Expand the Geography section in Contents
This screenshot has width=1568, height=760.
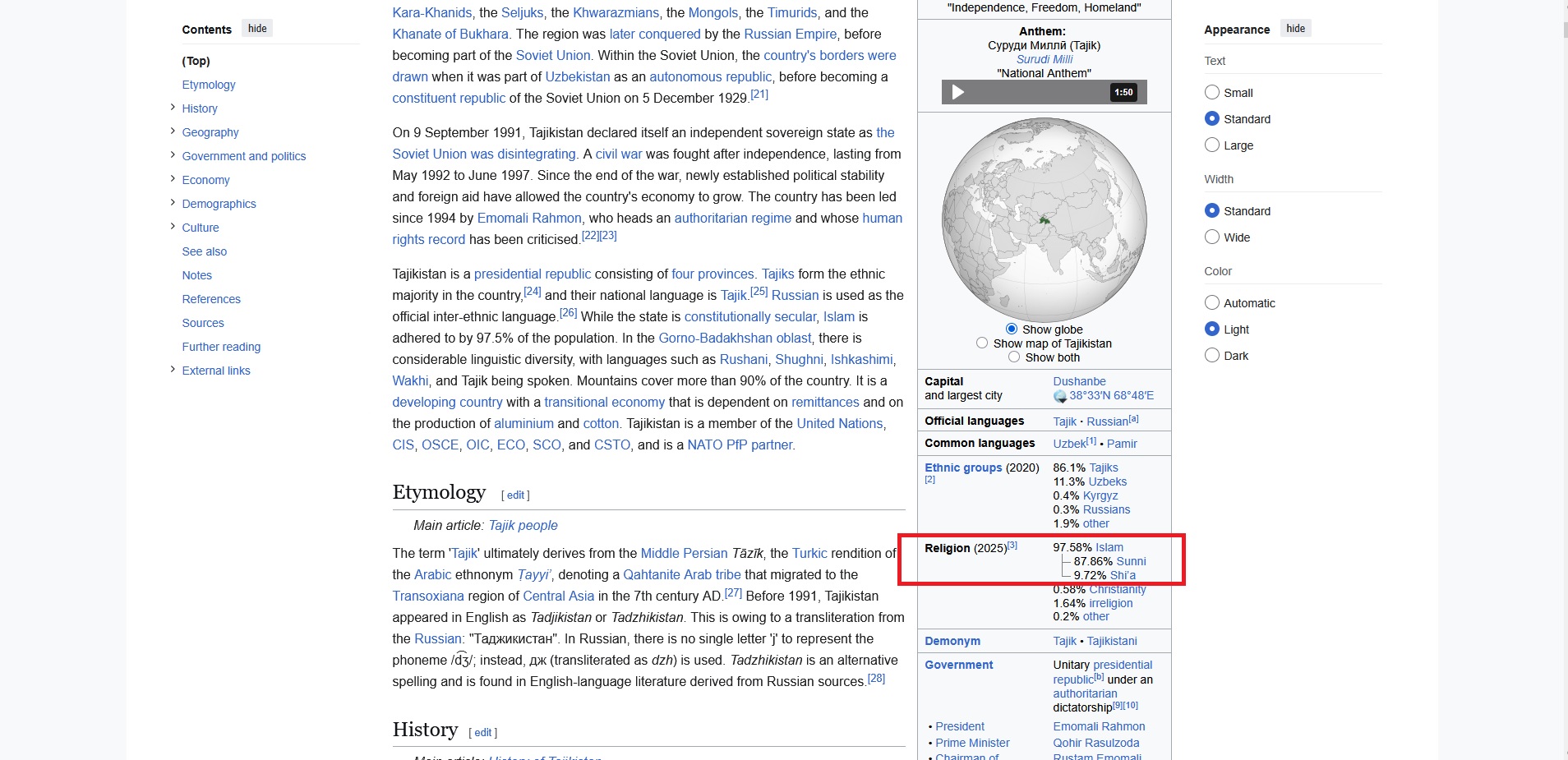pos(173,131)
